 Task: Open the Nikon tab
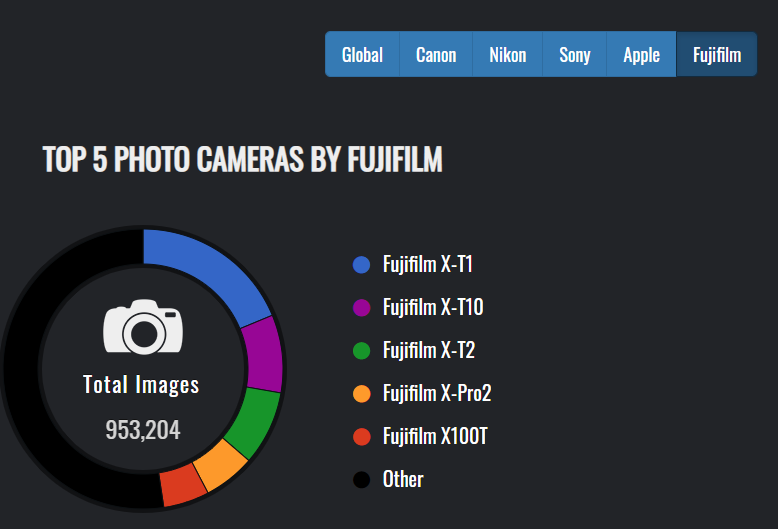click(507, 55)
